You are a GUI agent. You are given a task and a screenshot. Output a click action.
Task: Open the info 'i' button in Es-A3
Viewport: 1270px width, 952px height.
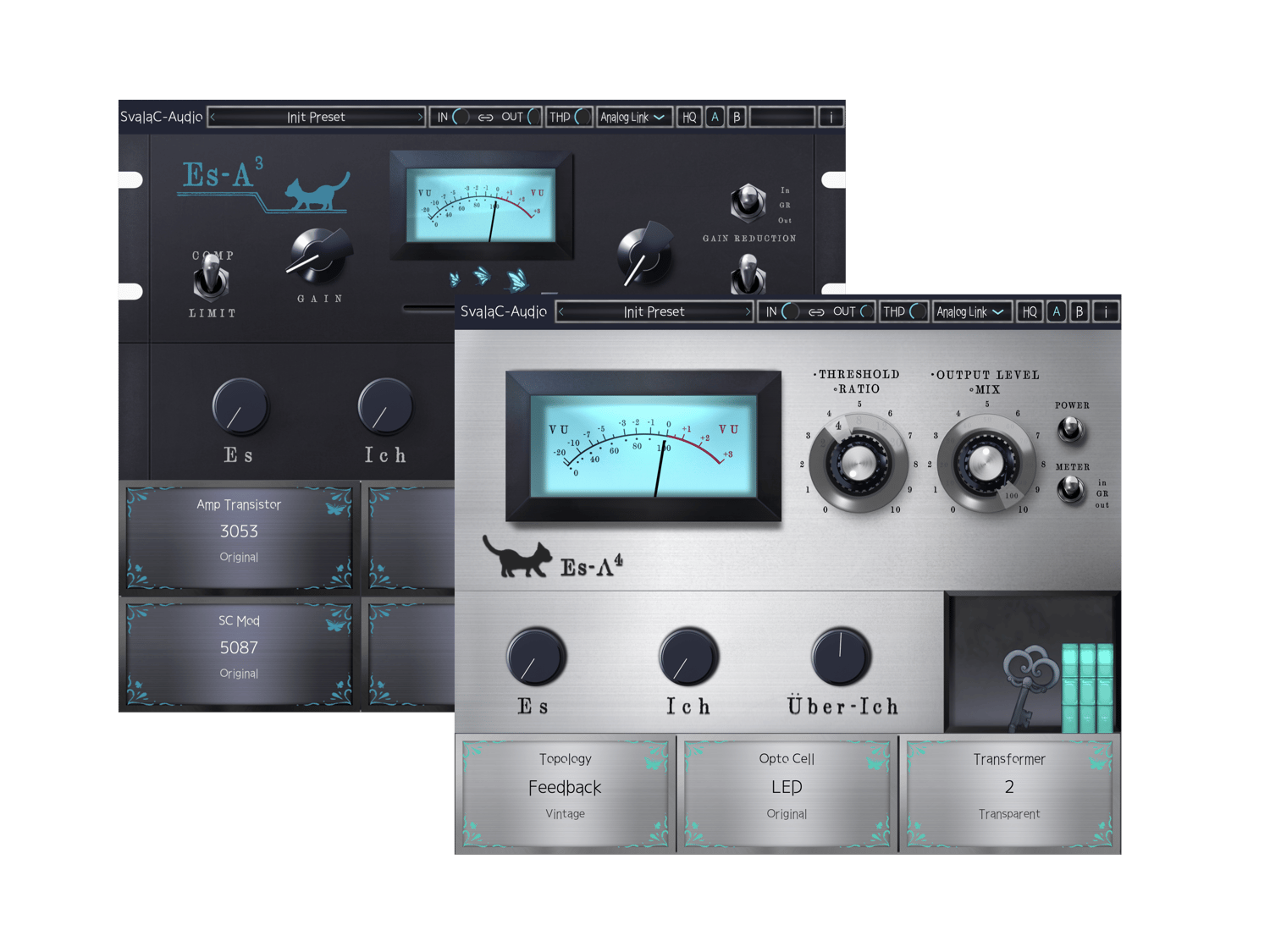point(831,118)
